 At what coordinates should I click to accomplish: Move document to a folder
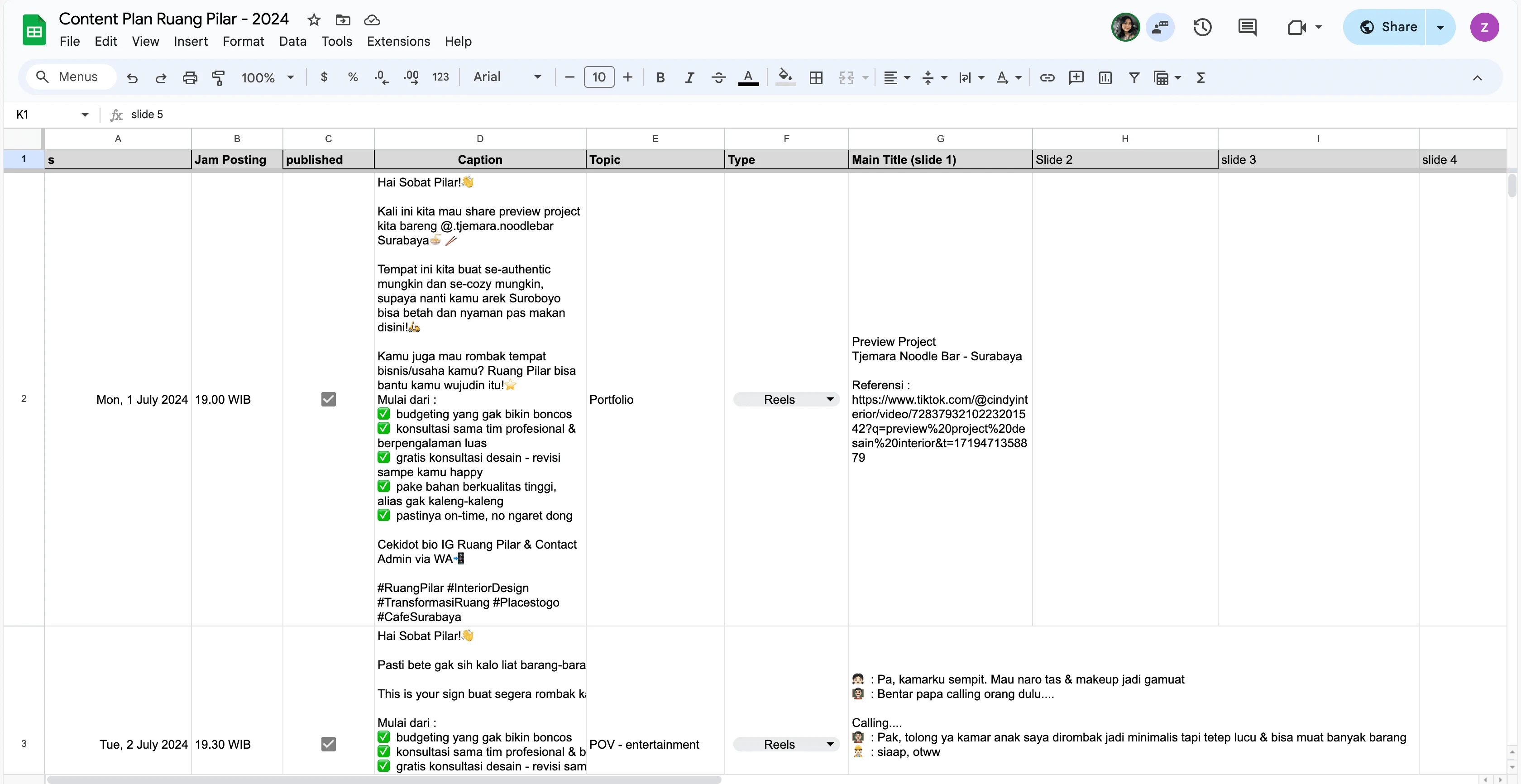[x=343, y=20]
